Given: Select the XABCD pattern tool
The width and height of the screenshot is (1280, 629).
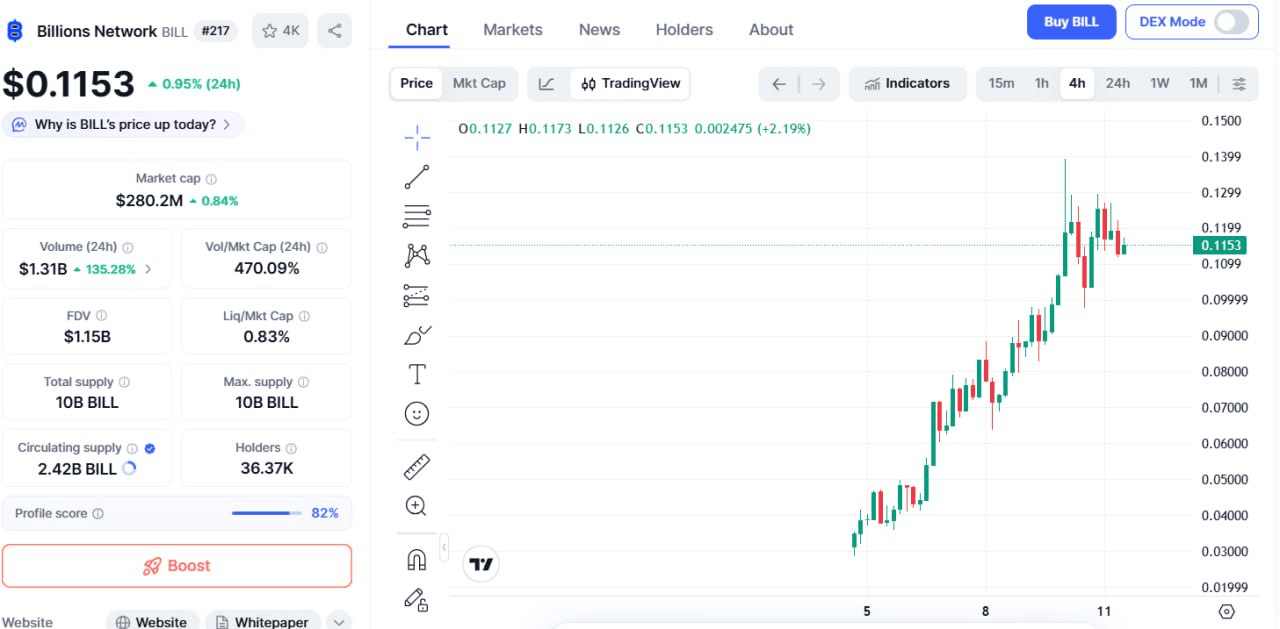Looking at the screenshot, I should (x=417, y=255).
